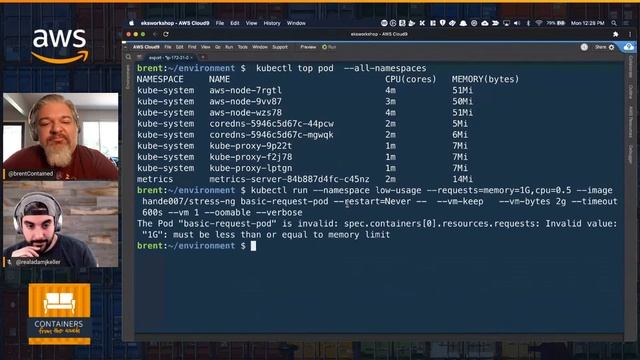Add a new tab with the plus icon
This screenshot has width=640, height=360.
(x=202, y=57)
